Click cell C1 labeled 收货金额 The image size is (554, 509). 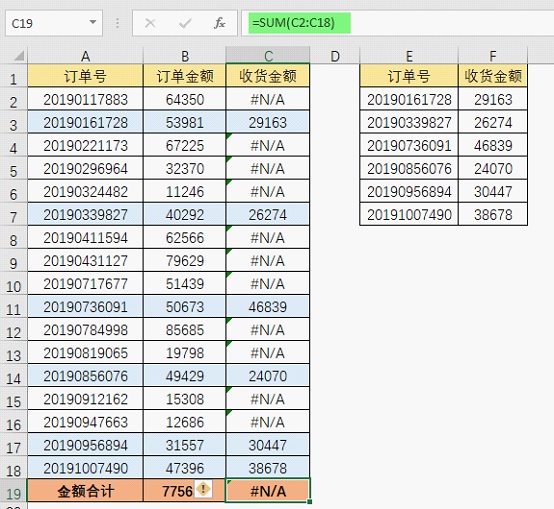click(268, 76)
